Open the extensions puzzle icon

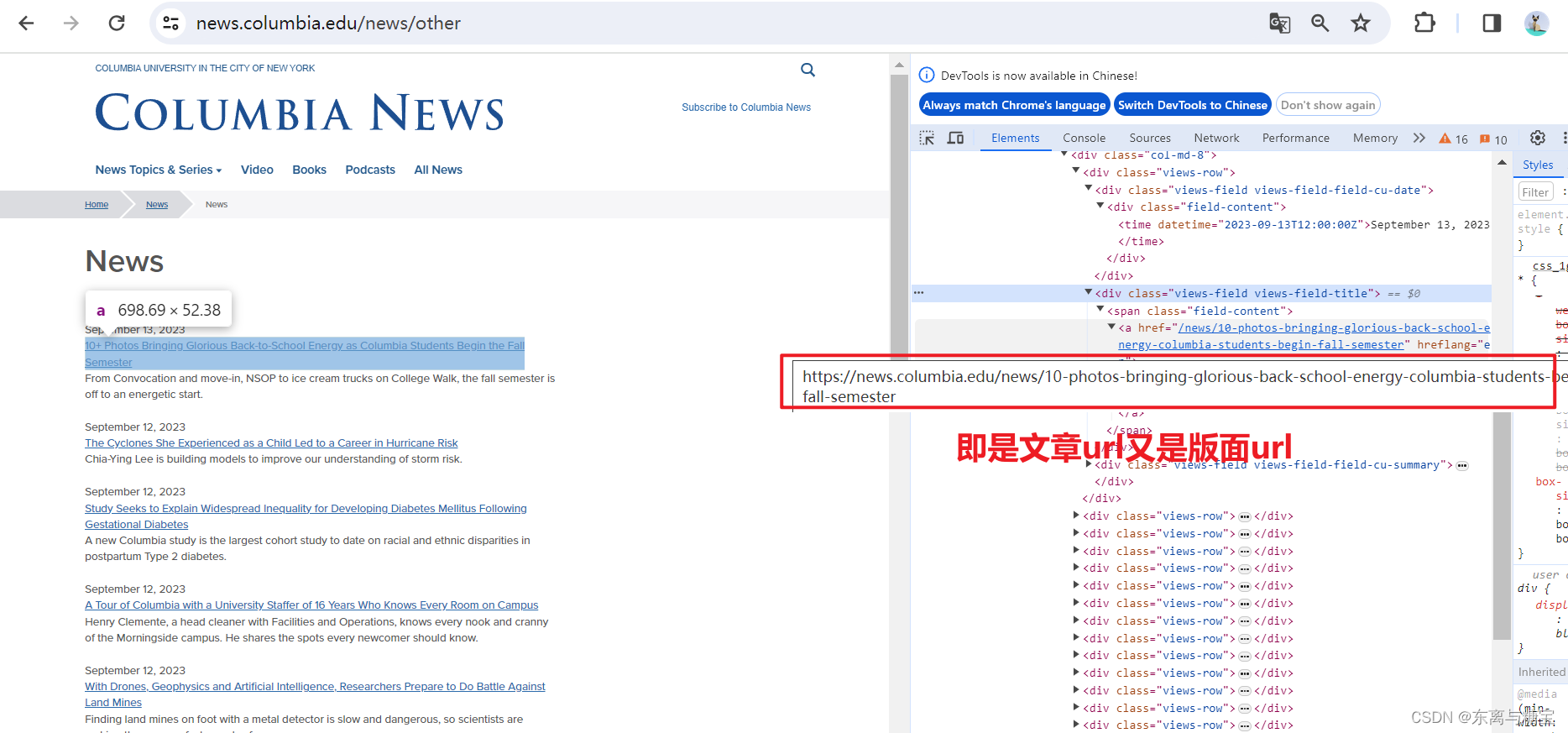click(1424, 24)
